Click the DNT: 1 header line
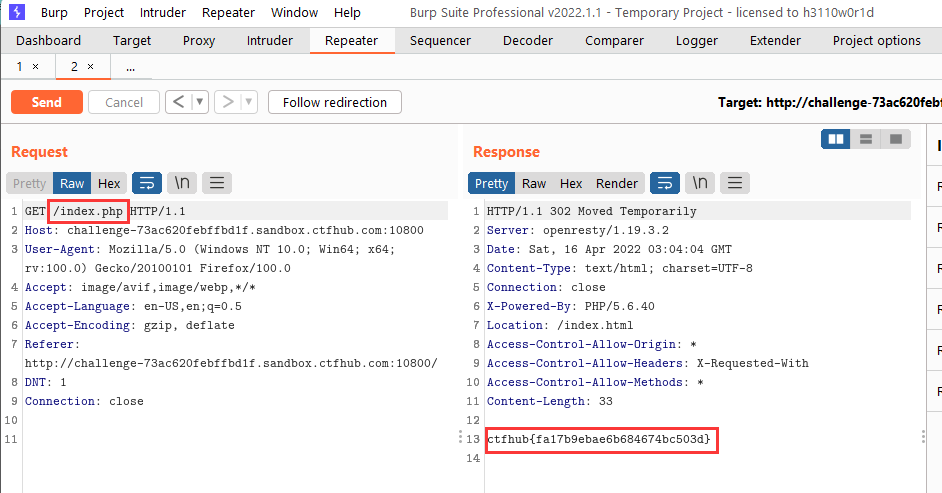The height and width of the screenshot is (493, 942). click(x=46, y=382)
